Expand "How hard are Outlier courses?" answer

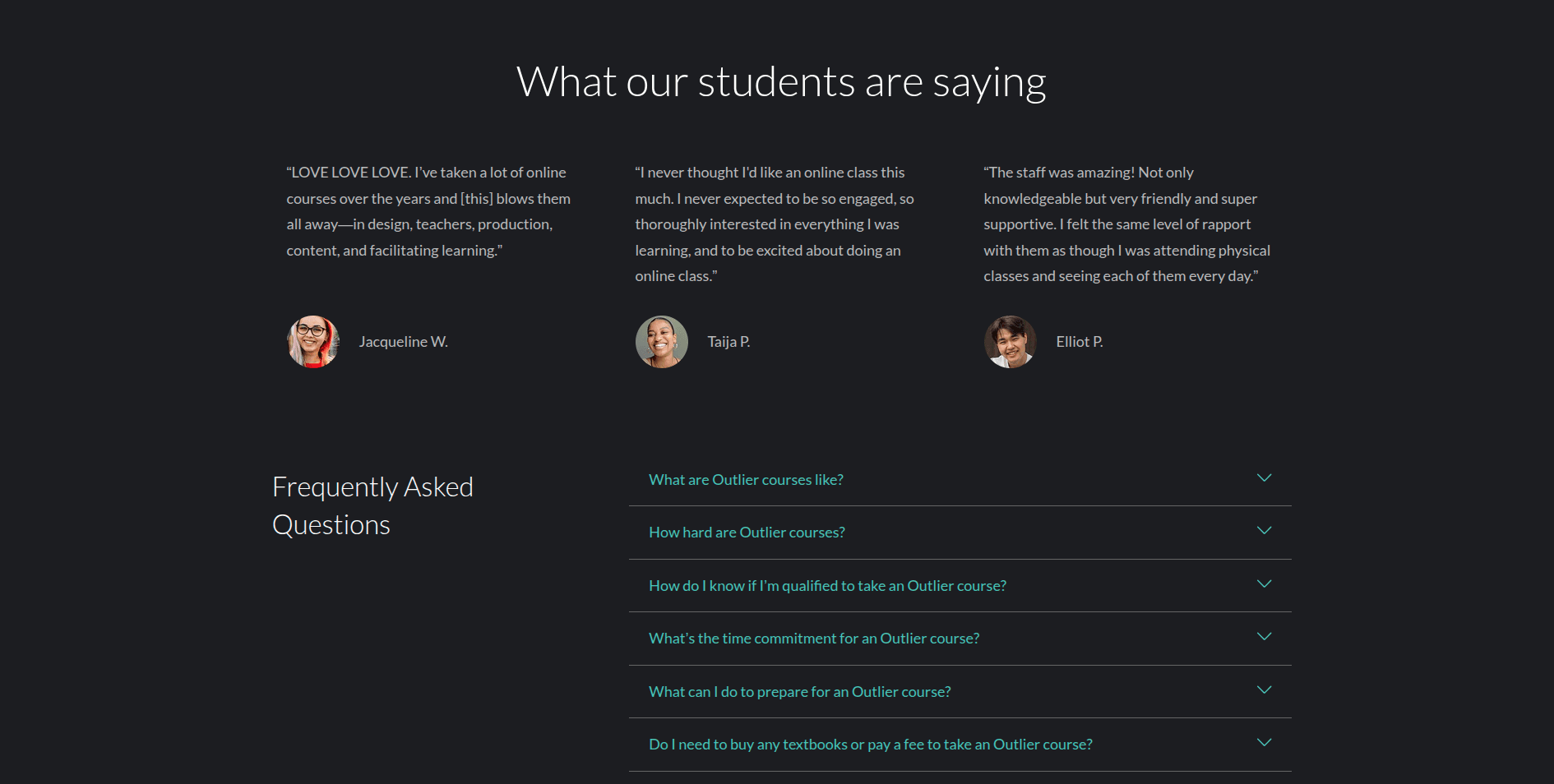(1265, 531)
